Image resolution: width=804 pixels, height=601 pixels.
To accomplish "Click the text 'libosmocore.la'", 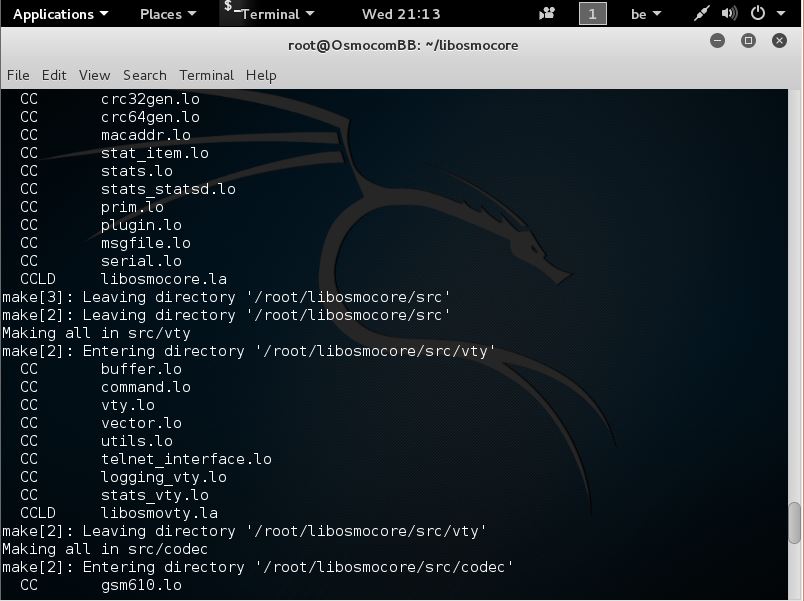I will (x=164, y=279).
